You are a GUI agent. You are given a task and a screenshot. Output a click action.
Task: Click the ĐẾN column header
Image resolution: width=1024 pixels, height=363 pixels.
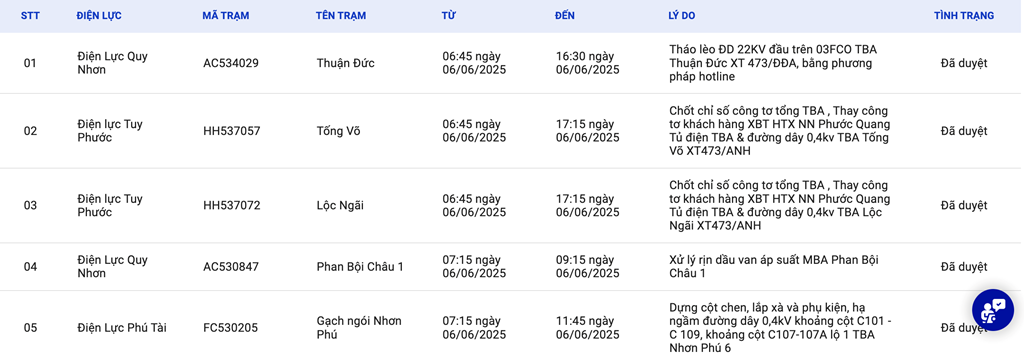click(x=565, y=16)
